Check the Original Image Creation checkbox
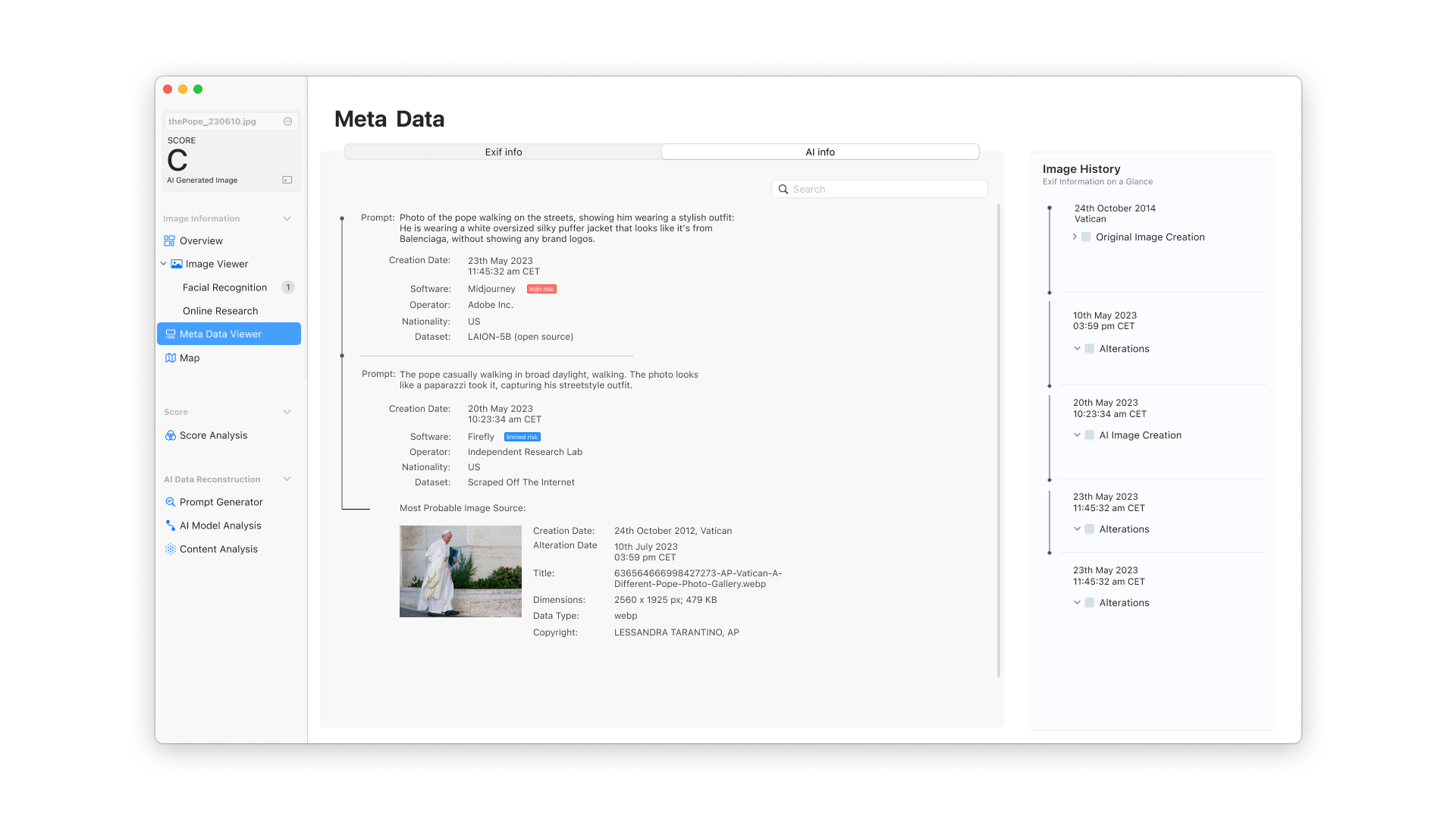 [1086, 237]
